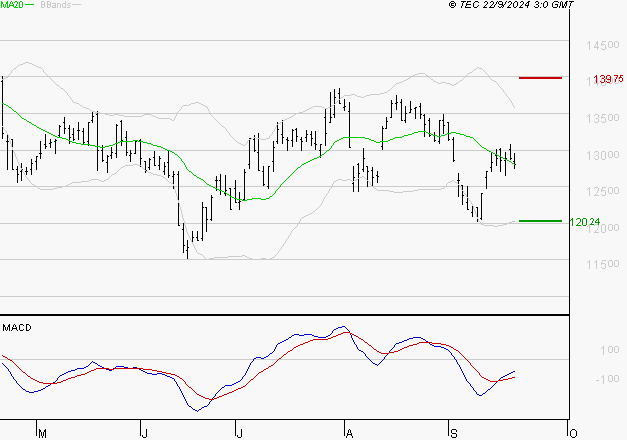
Task: Click the 13000 price axis label
Action: pos(603,155)
